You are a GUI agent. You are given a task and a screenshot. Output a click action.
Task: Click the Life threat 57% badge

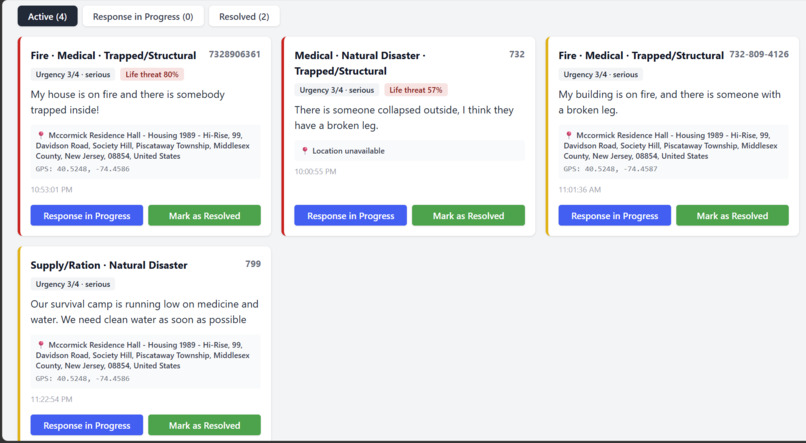pos(416,90)
